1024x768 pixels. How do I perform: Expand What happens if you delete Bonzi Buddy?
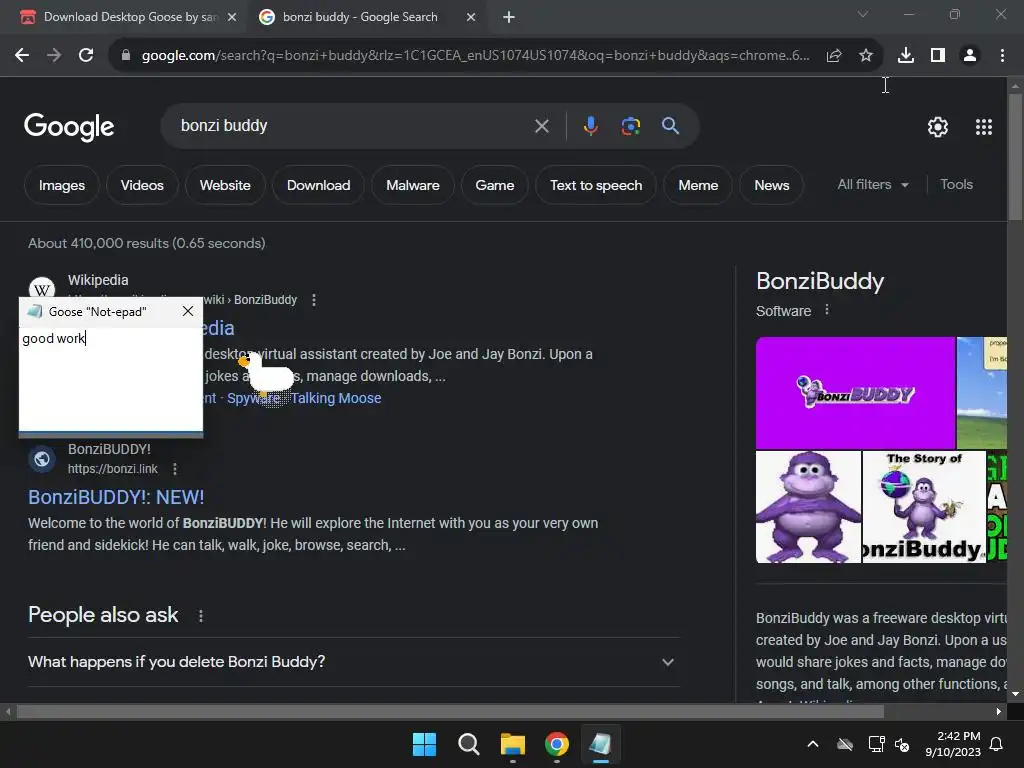point(354,662)
